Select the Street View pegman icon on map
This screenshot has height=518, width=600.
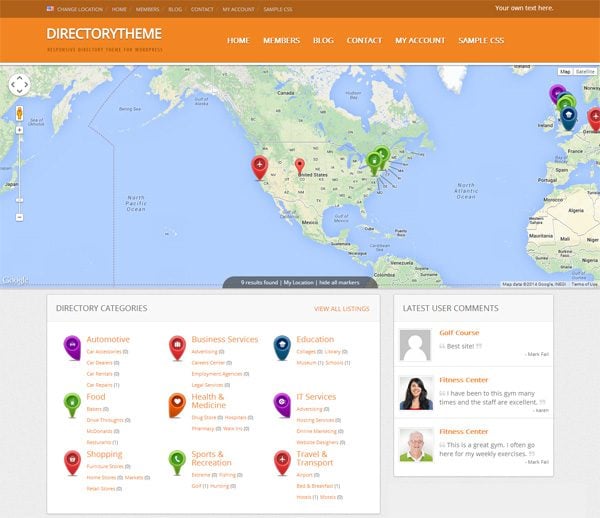pyautogui.click(x=20, y=114)
